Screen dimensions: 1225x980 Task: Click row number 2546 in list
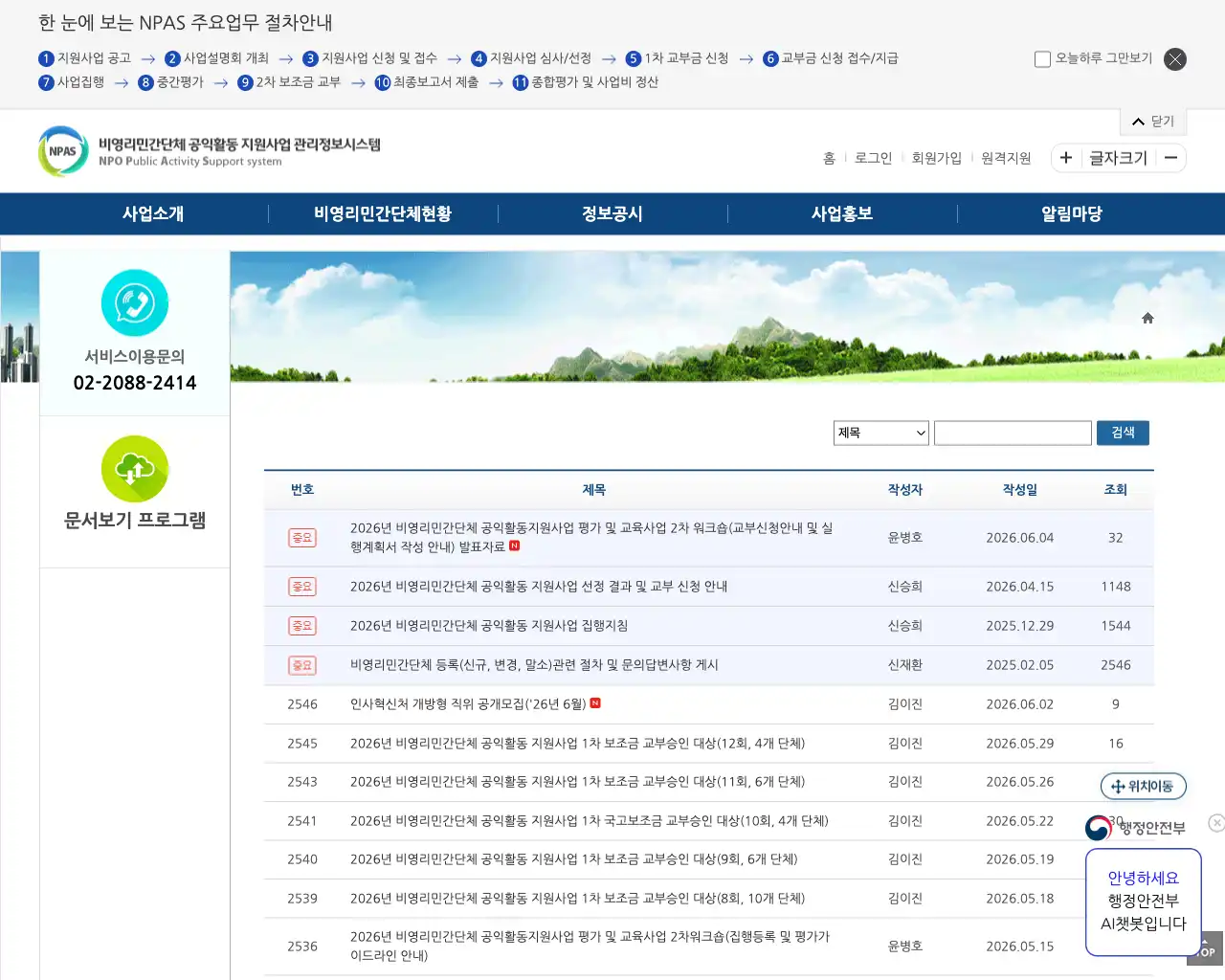coord(302,704)
